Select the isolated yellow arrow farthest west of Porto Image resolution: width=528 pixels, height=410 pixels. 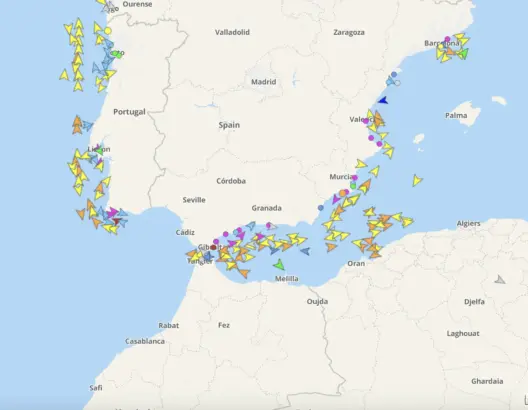(x=64, y=75)
